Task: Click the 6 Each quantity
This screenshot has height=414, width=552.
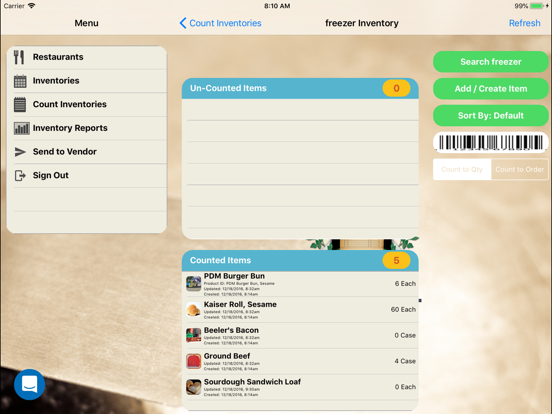Action: (x=405, y=284)
